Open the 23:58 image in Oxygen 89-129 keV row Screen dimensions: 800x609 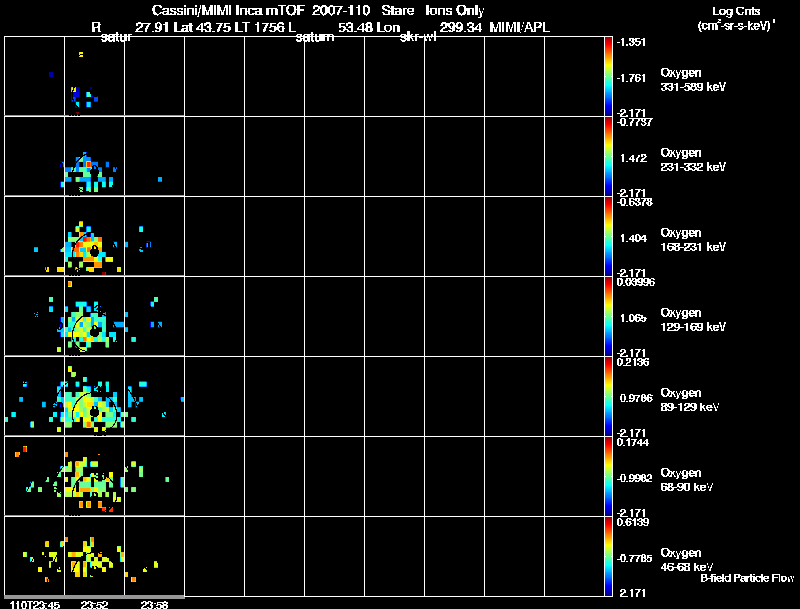pyautogui.click(x=154, y=396)
